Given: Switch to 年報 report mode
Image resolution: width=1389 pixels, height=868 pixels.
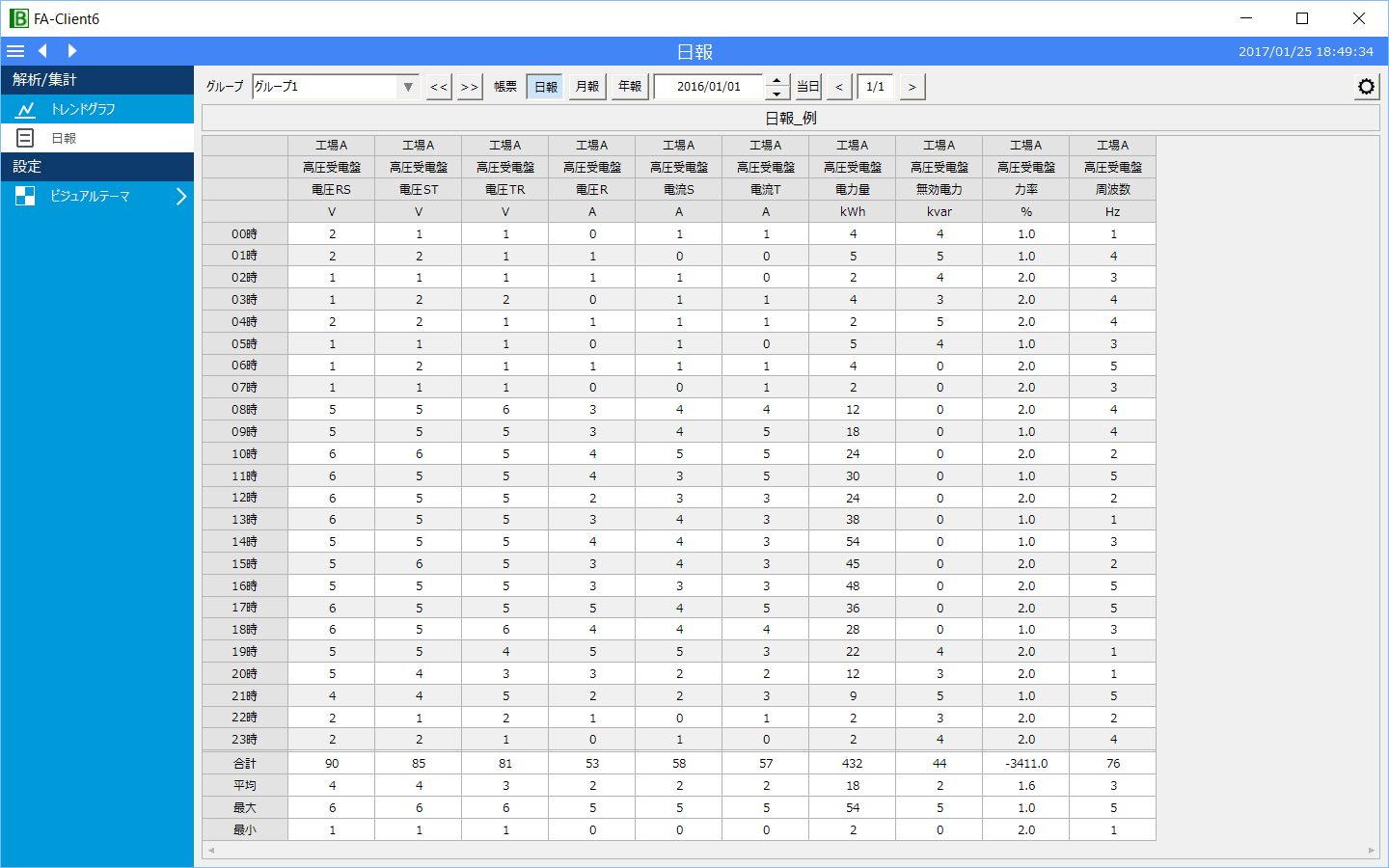Looking at the screenshot, I should click(630, 87).
